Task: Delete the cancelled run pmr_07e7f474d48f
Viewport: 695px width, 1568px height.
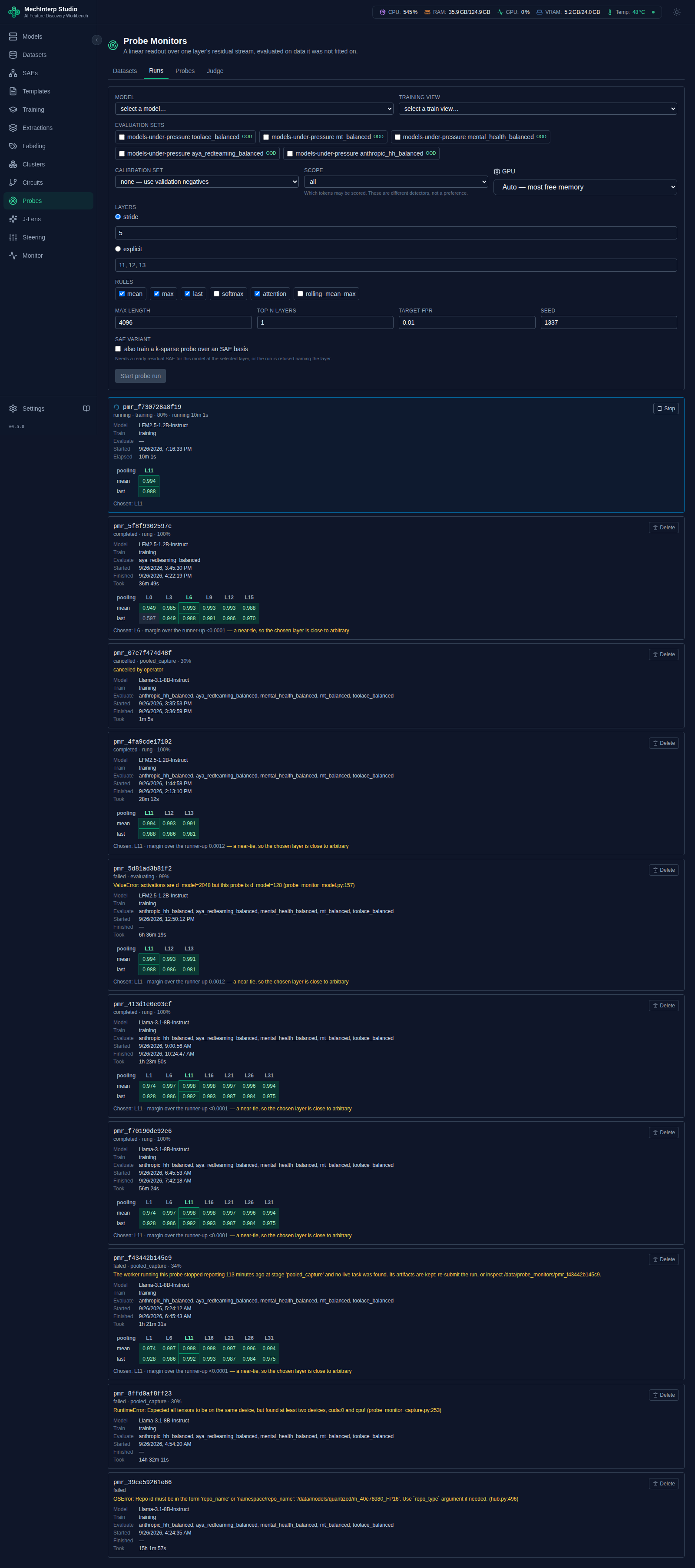Action: pos(663,654)
